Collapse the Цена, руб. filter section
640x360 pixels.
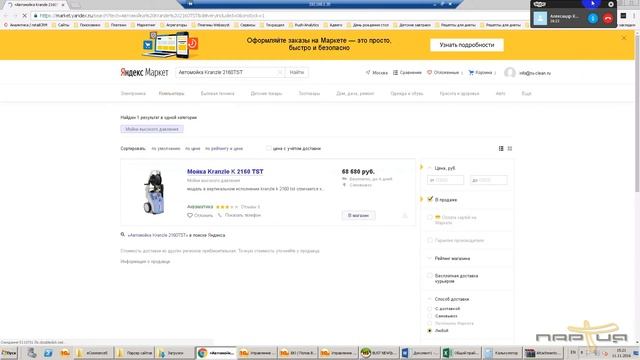pyautogui.click(x=429, y=168)
